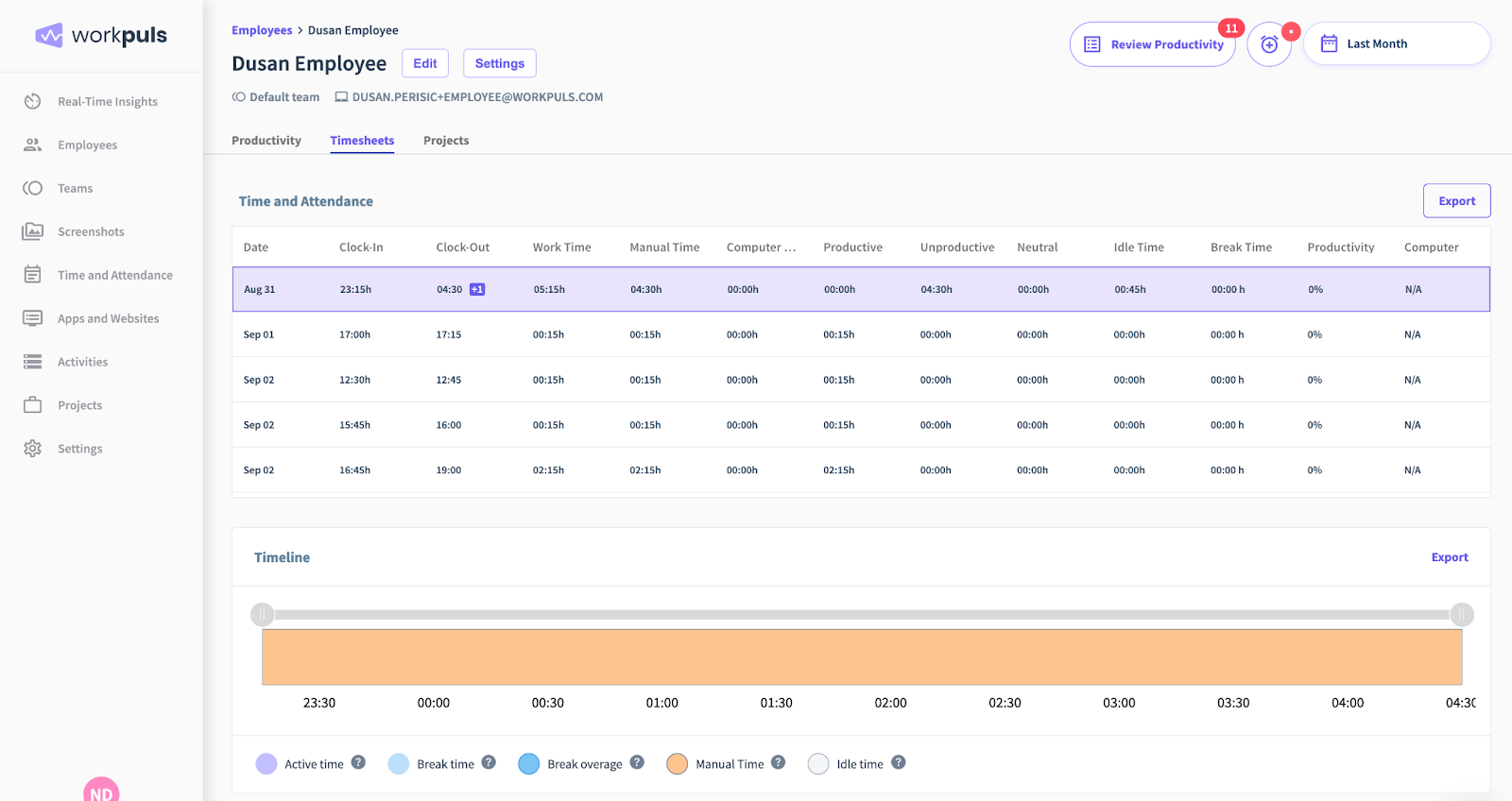Toggle Idle time legend circle

[818, 763]
